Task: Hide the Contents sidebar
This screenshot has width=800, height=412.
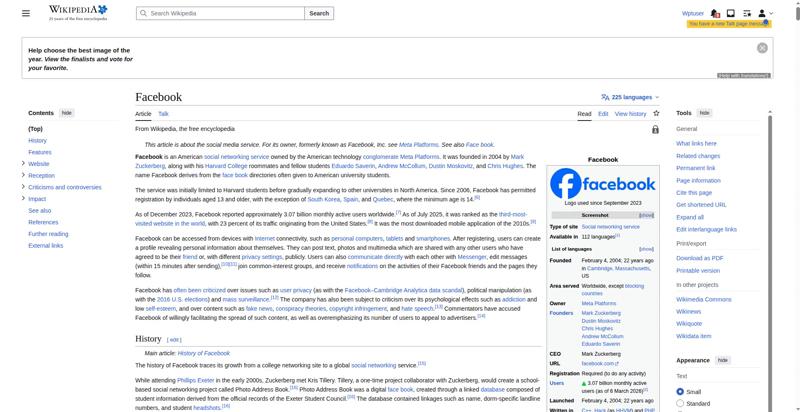Action: point(67,113)
